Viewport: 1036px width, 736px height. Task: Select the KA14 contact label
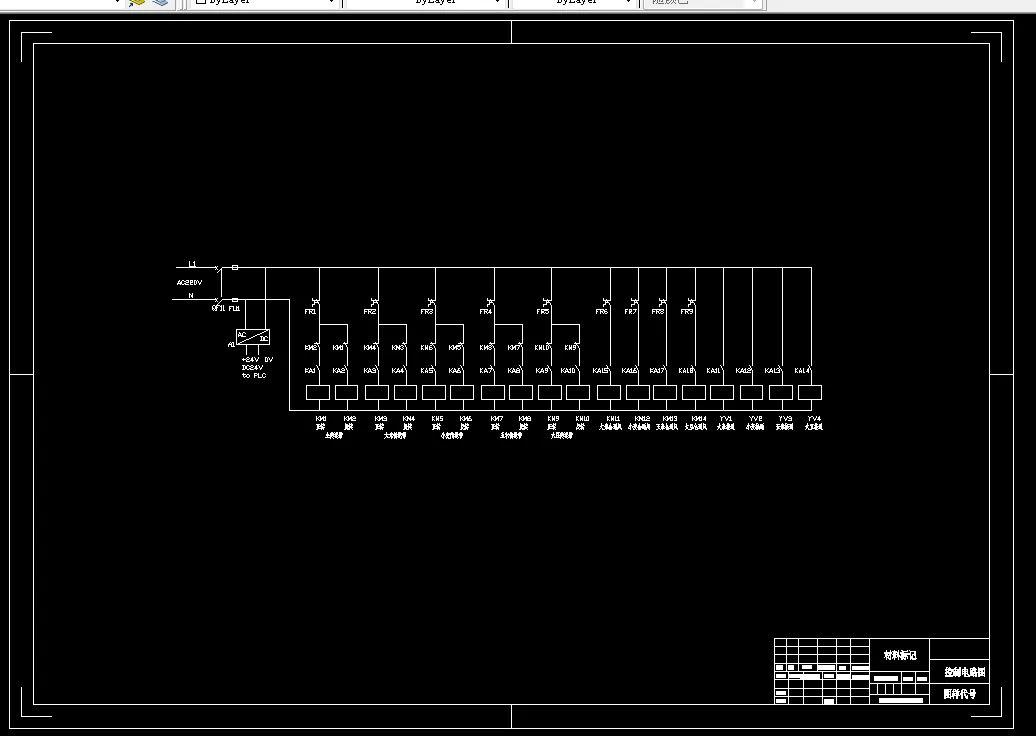(x=802, y=371)
